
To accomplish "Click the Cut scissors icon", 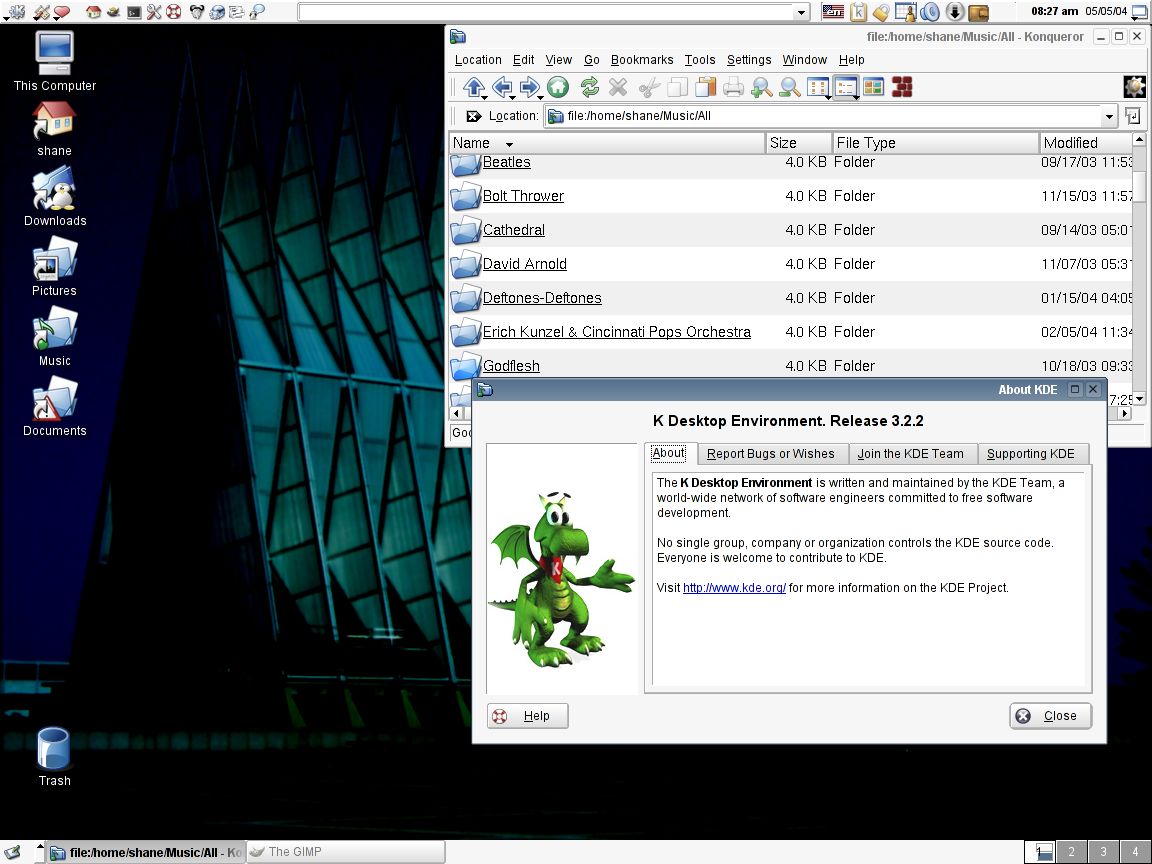I will coord(649,87).
